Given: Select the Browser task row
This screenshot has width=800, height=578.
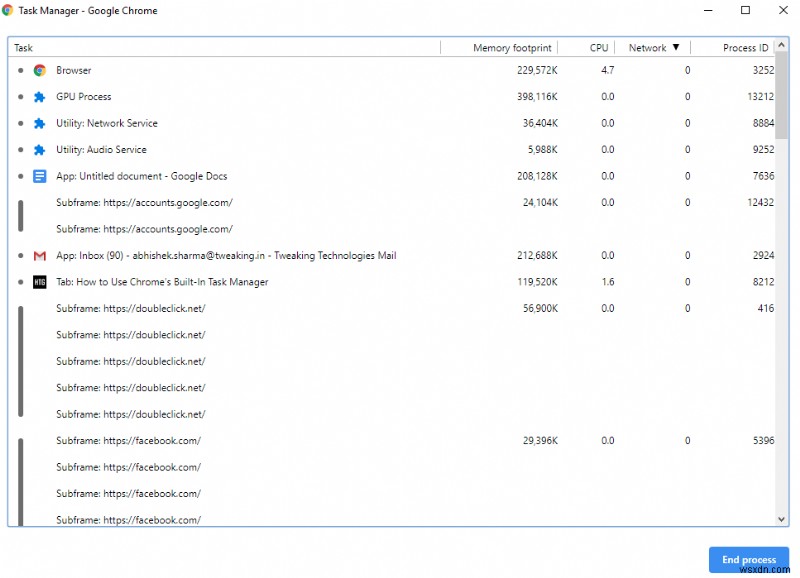Looking at the screenshot, I should click(x=391, y=70).
